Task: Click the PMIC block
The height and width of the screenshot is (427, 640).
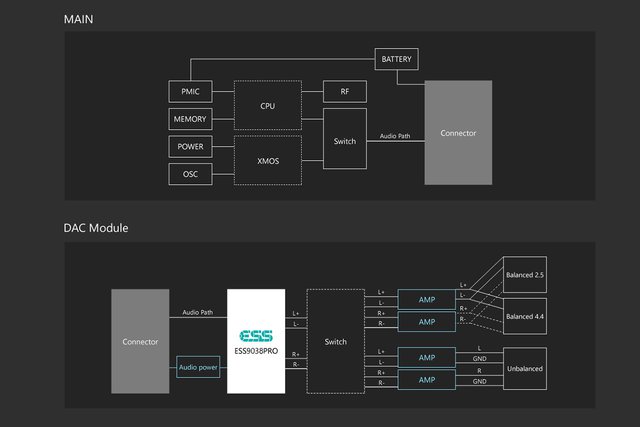Action: click(x=190, y=93)
